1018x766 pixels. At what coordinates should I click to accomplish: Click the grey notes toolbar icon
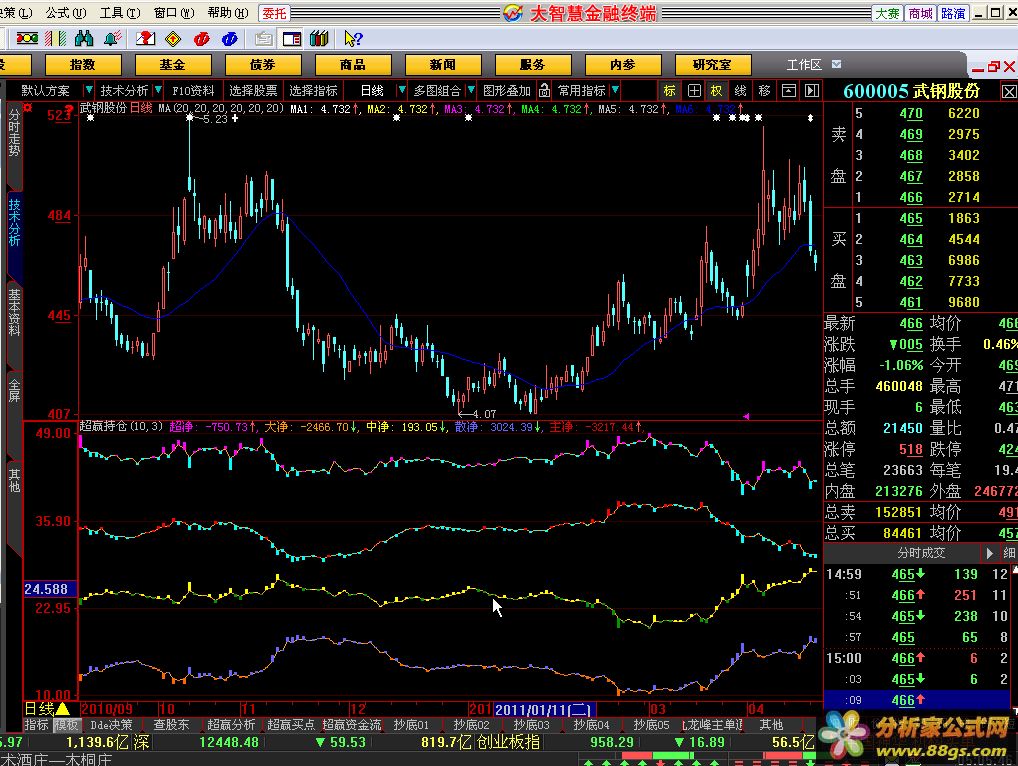[264, 39]
